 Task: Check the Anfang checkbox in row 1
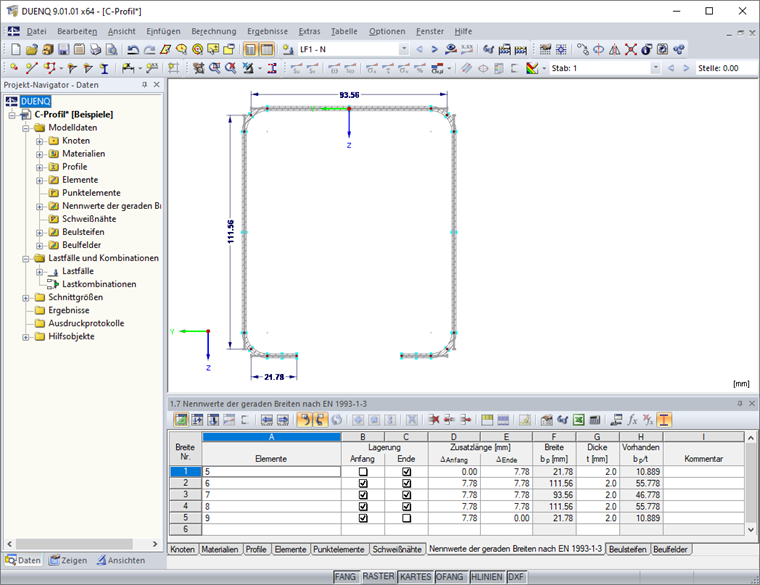click(x=363, y=472)
